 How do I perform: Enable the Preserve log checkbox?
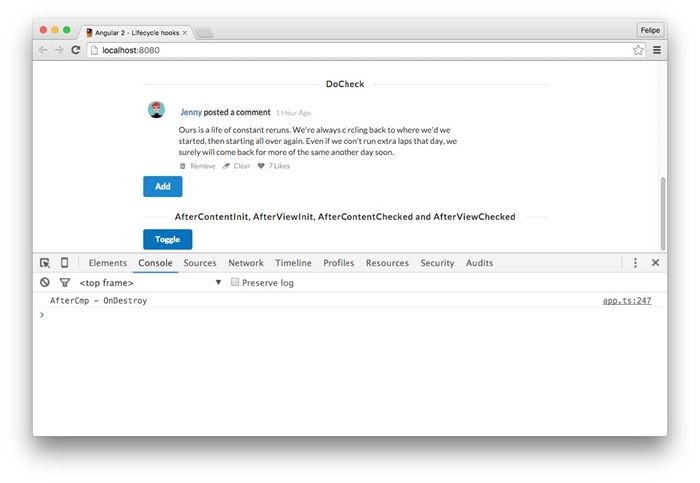[235, 283]
